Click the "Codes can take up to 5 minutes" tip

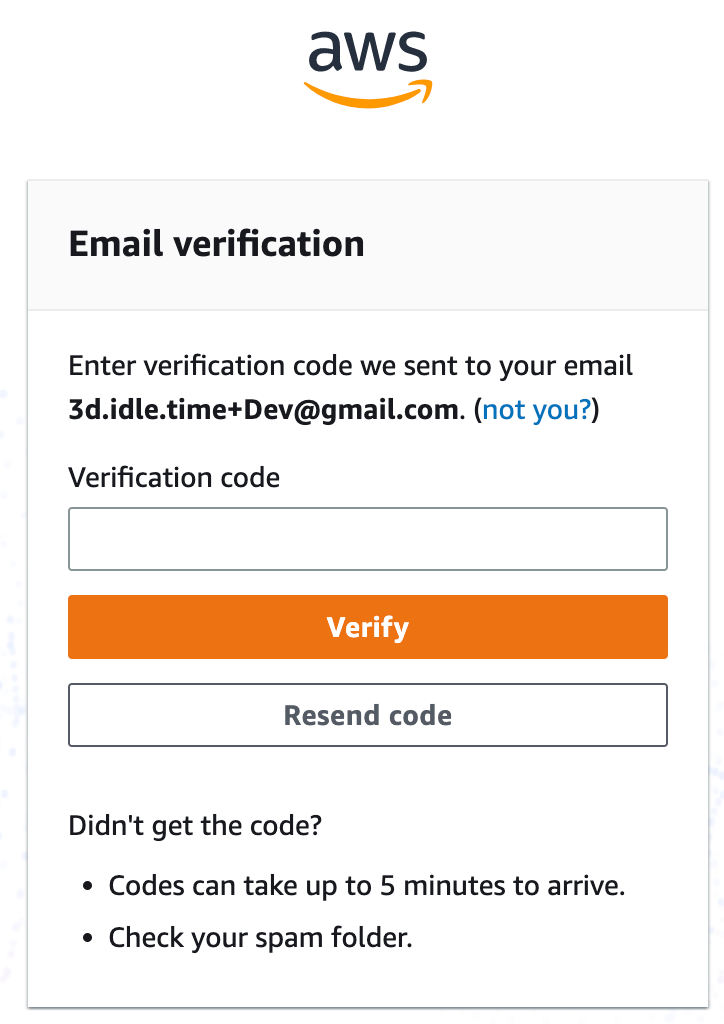[366, 886]
